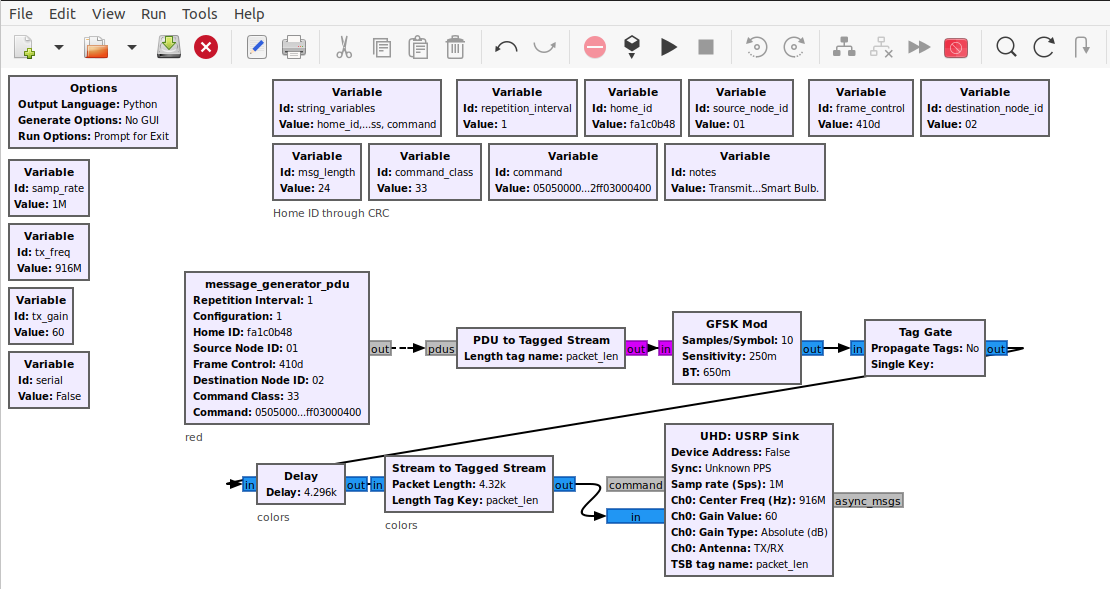Delete the selected block
This screenshot has height=589, width=1110.
point(455,47)
